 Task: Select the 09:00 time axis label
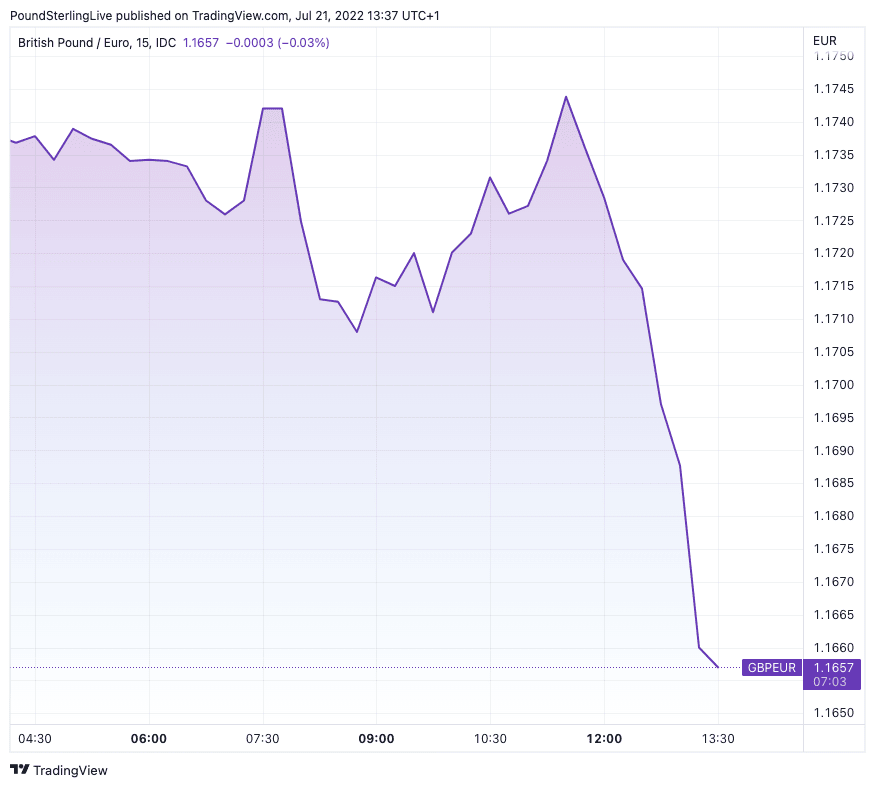tap(376, 739)
